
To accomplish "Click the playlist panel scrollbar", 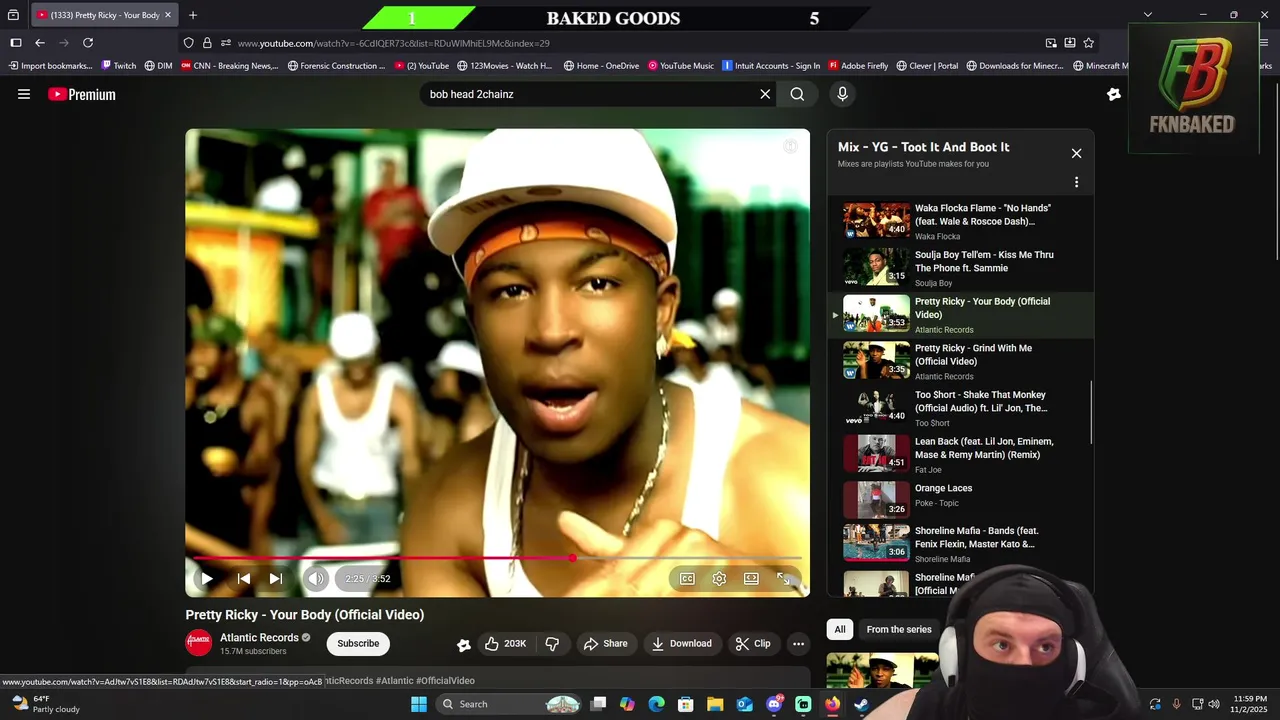I will pyautogui.click(x=1091, y=412).
